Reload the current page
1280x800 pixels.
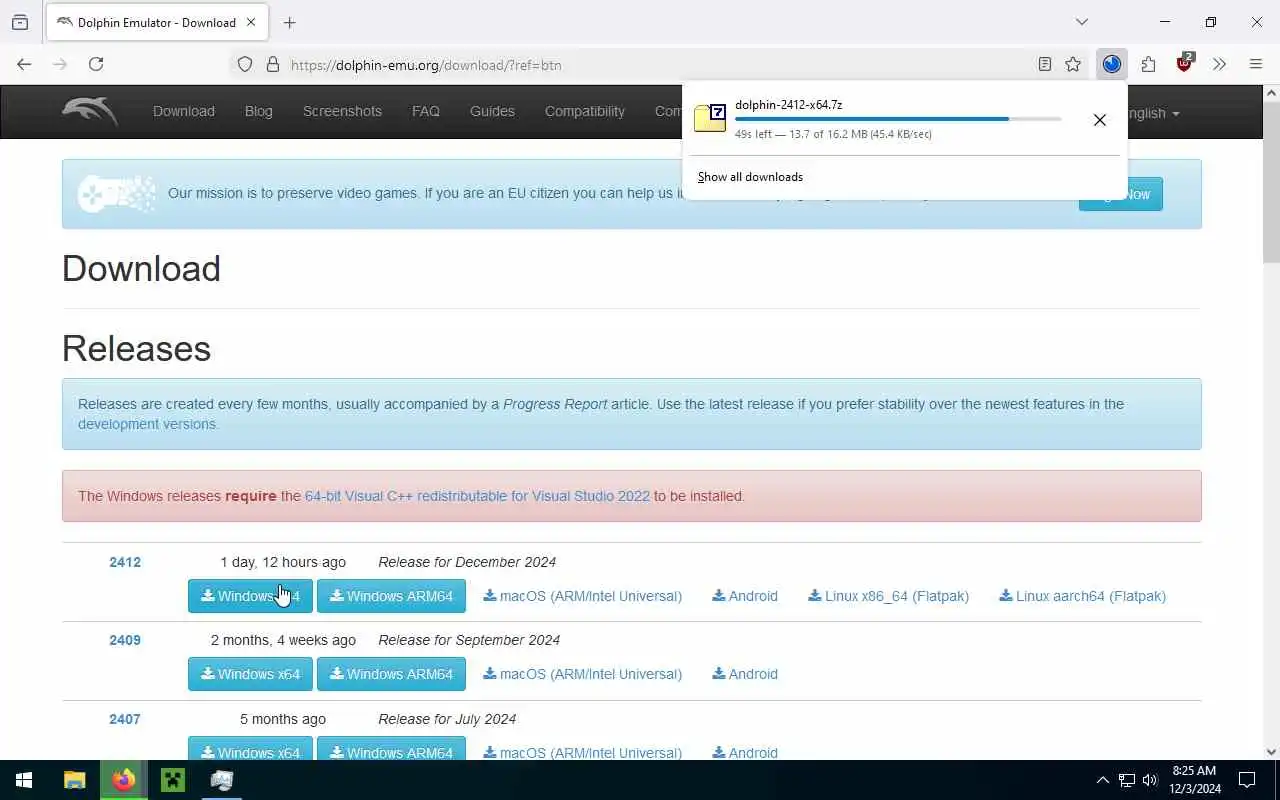[x=96, y=64]
